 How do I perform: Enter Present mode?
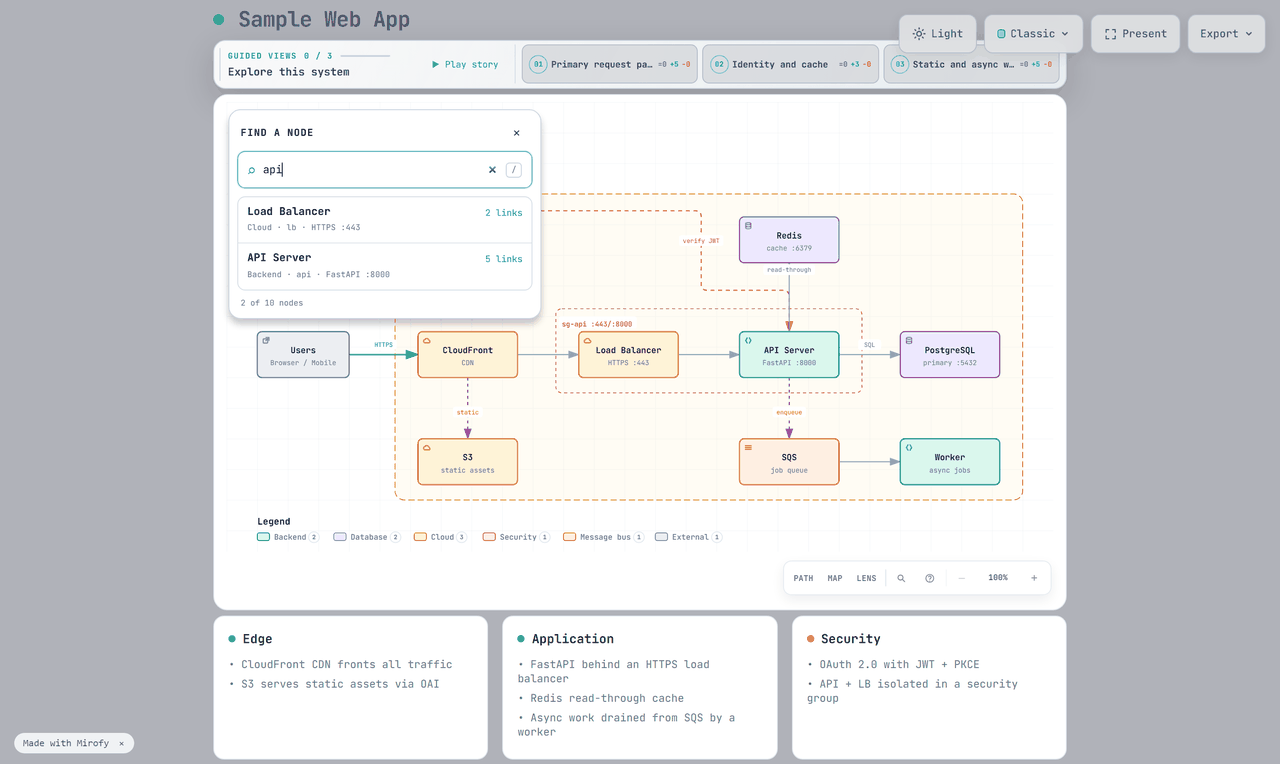click(1135, 34)
